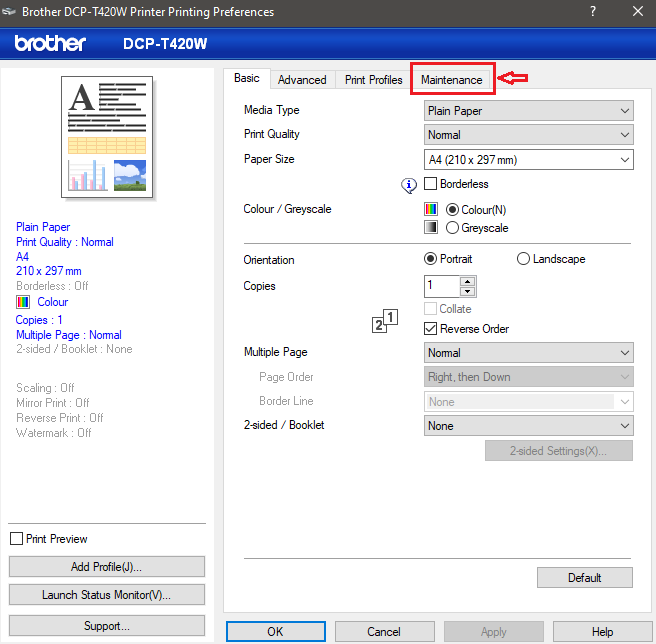Screen dimensions: 656x644
Task: Click the page order 2-1 icon
Action: point(384,321)
